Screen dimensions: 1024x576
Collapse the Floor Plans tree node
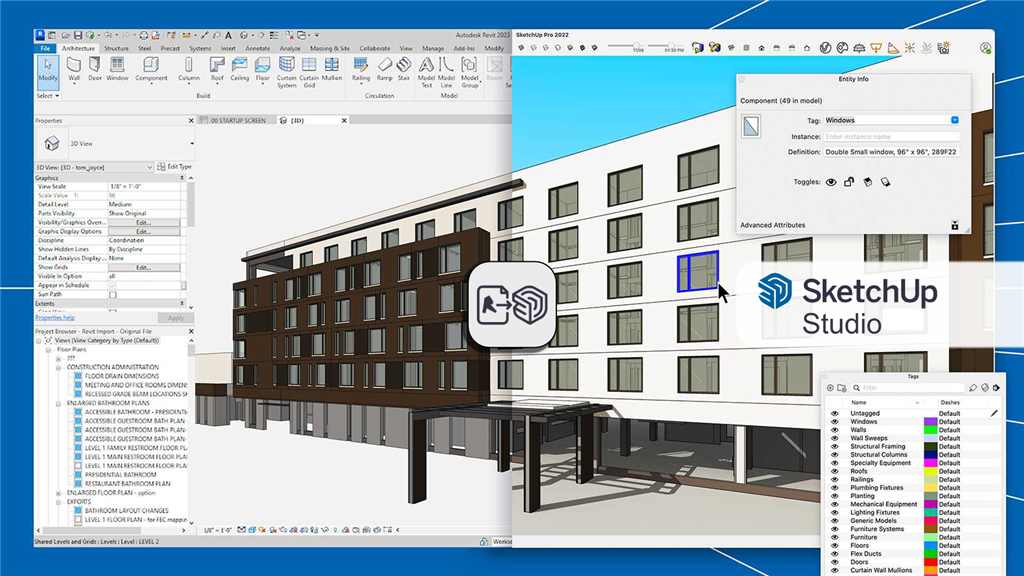point(48,349)
